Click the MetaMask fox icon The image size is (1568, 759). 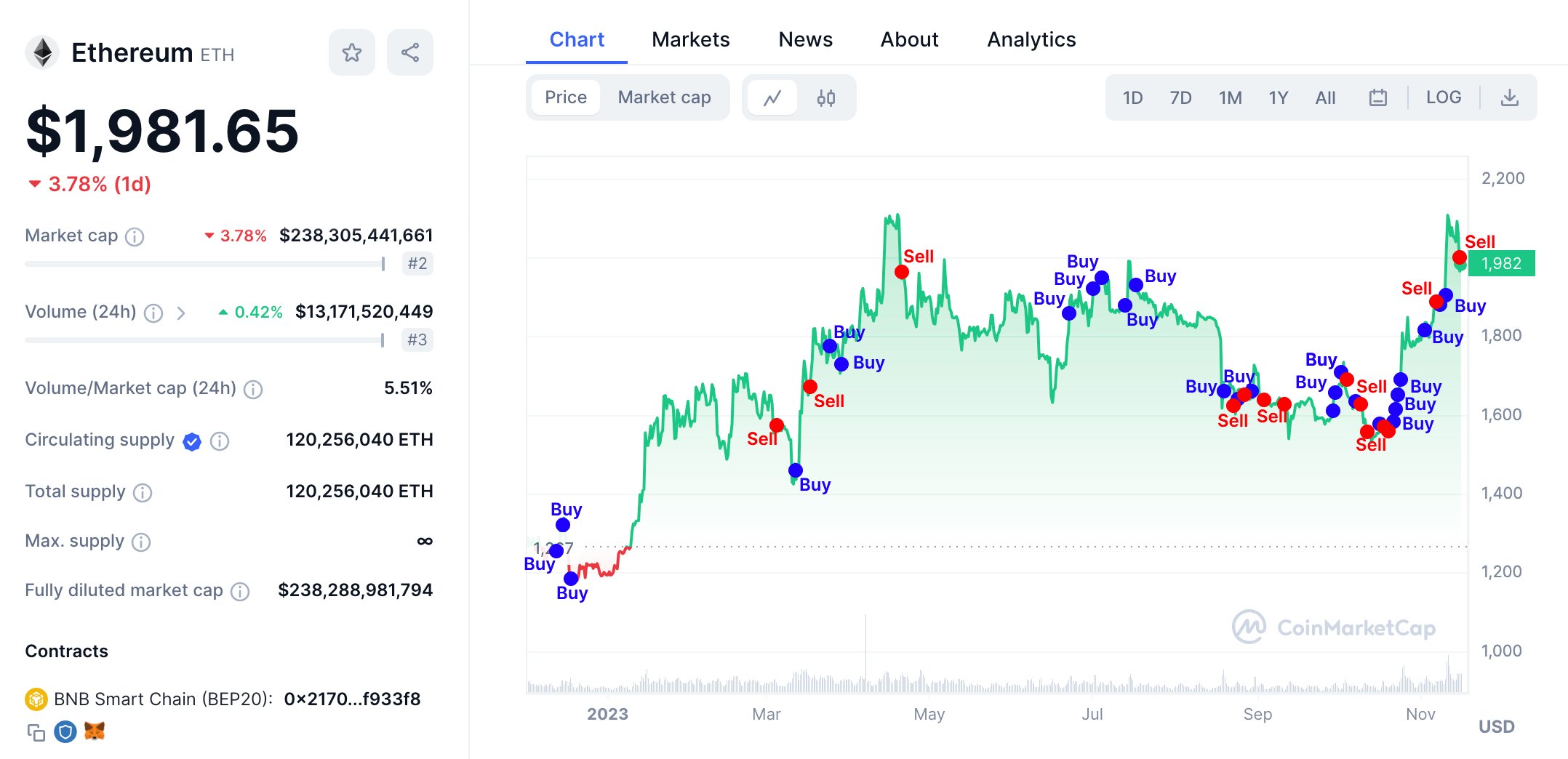point(95,731)
